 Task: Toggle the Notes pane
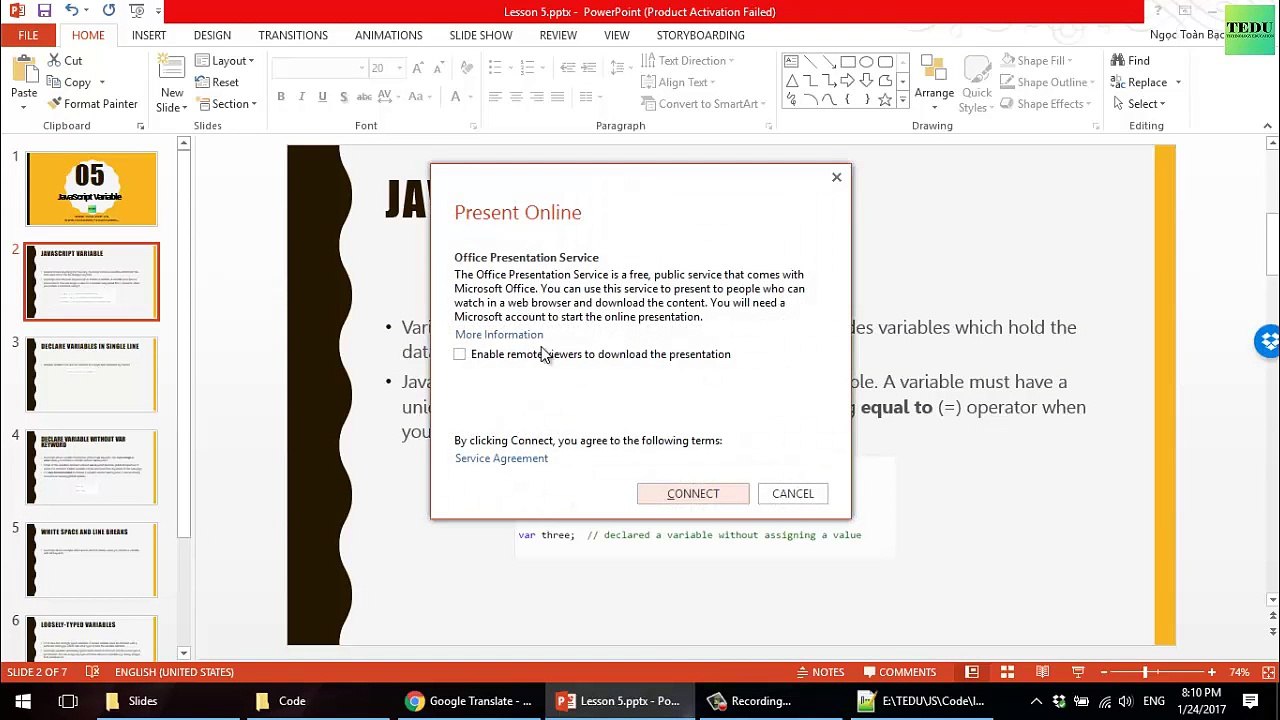(x=821, y=672)
